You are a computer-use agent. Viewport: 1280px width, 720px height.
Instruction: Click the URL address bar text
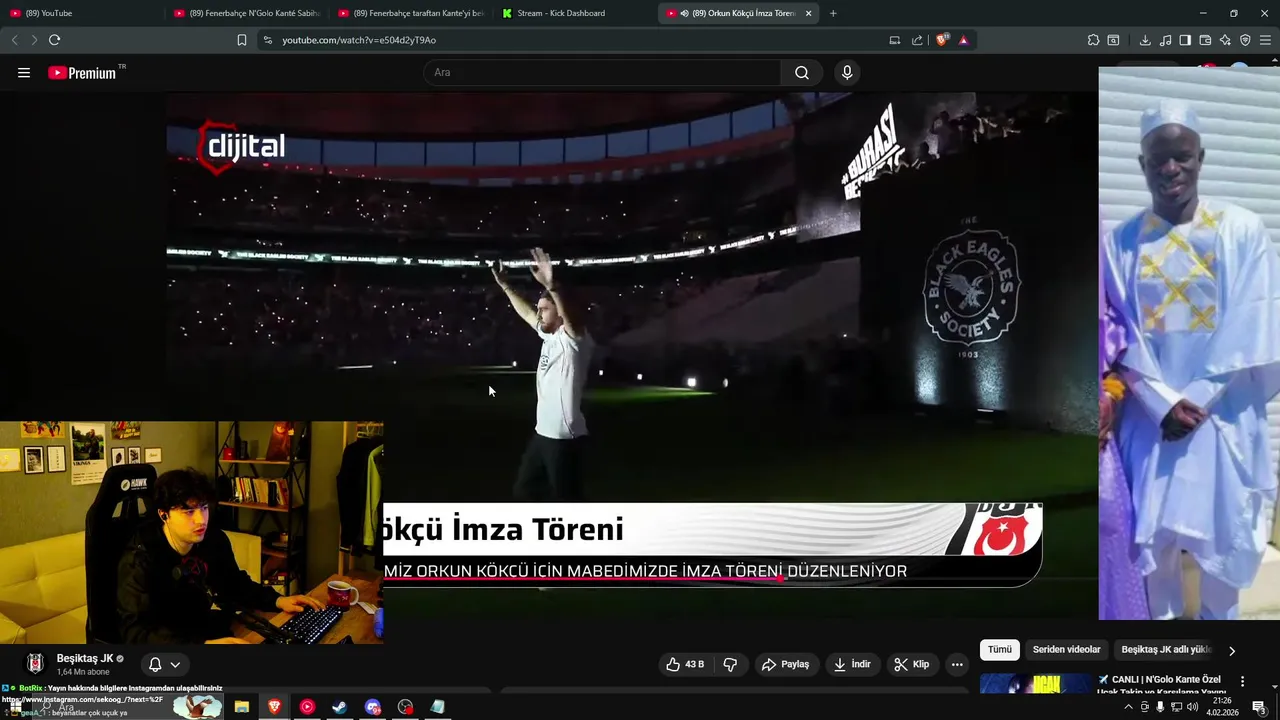[359, 40]
